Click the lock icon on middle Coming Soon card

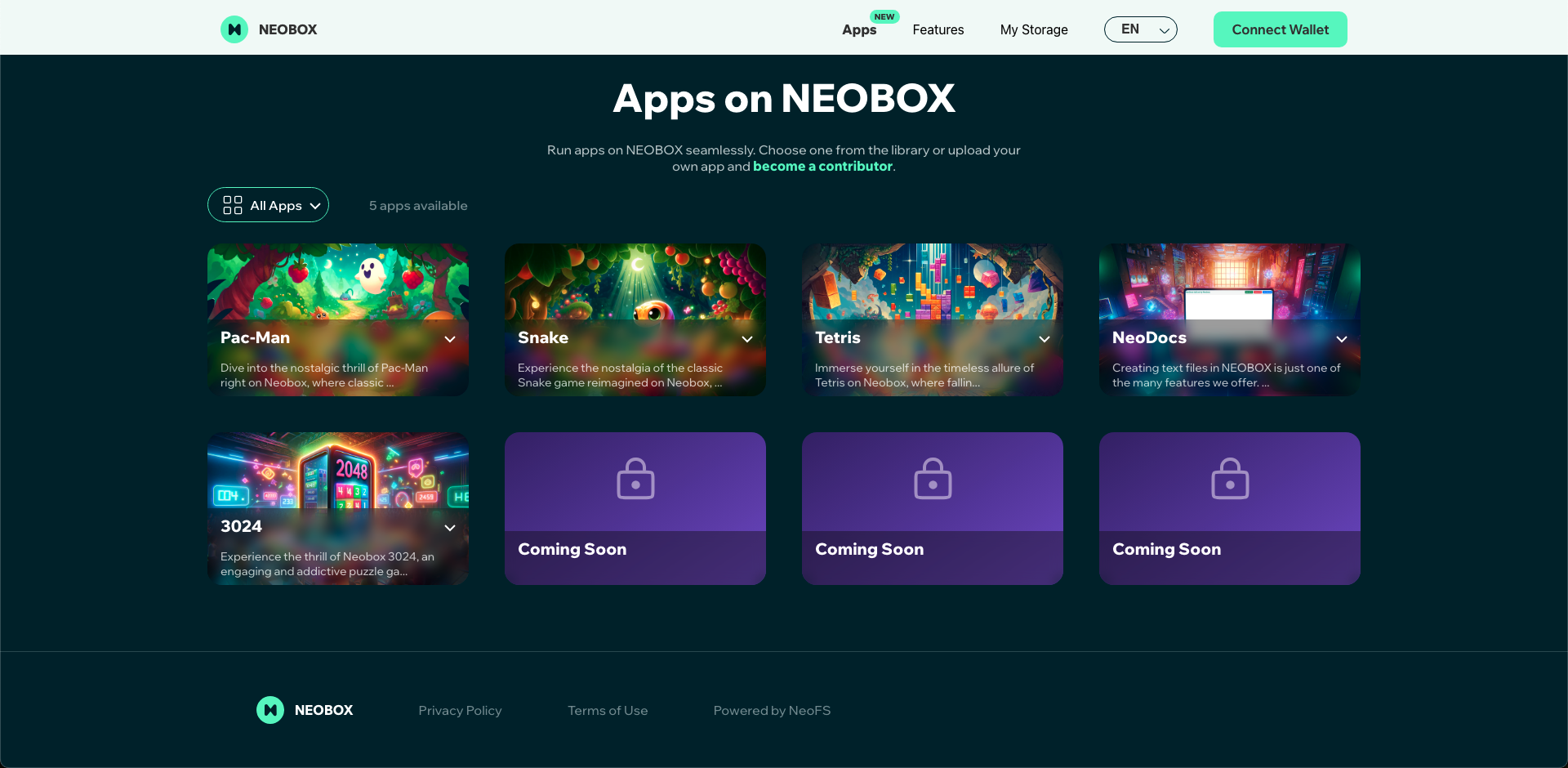933,479
